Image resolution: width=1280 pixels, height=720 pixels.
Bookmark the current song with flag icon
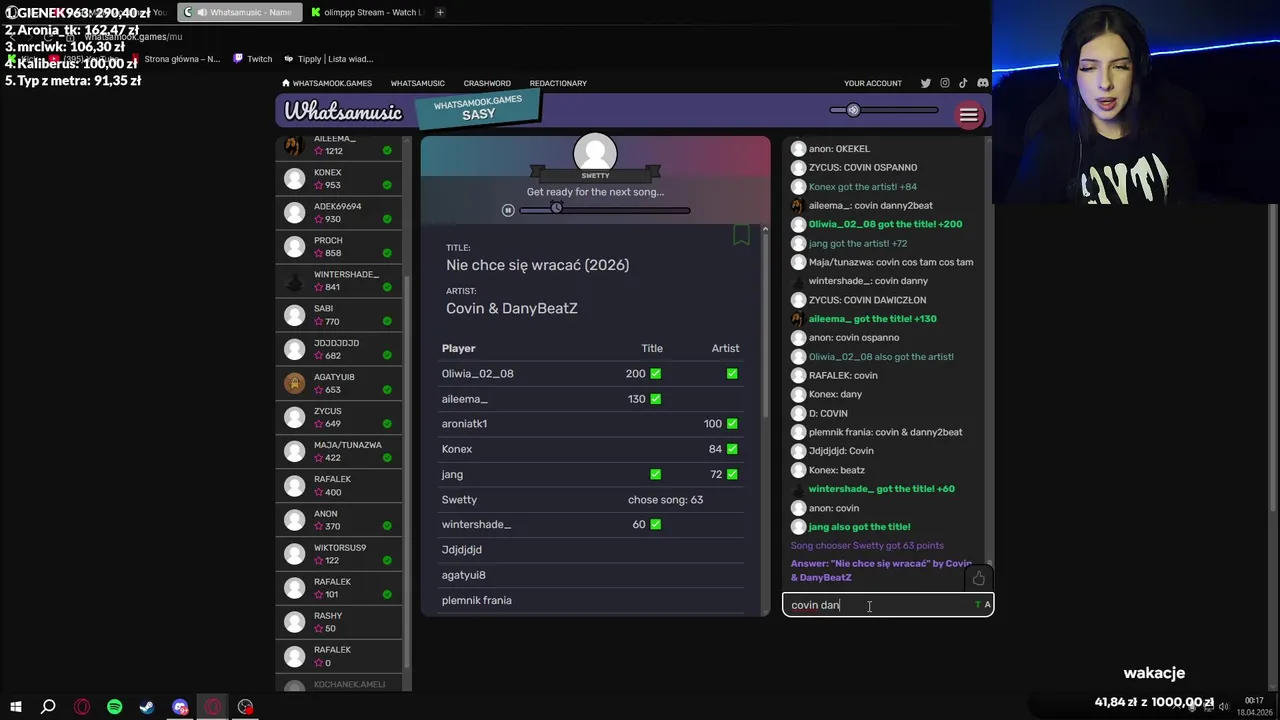click(741, 235)
